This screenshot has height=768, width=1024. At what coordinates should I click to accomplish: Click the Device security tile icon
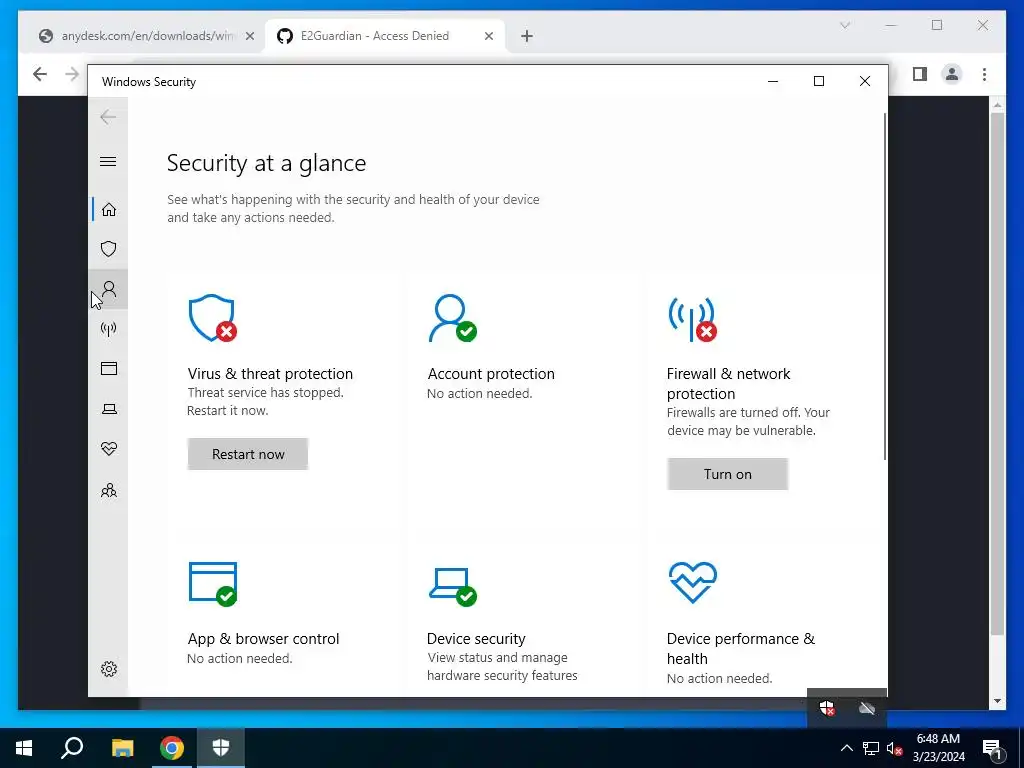coord(453,586)
